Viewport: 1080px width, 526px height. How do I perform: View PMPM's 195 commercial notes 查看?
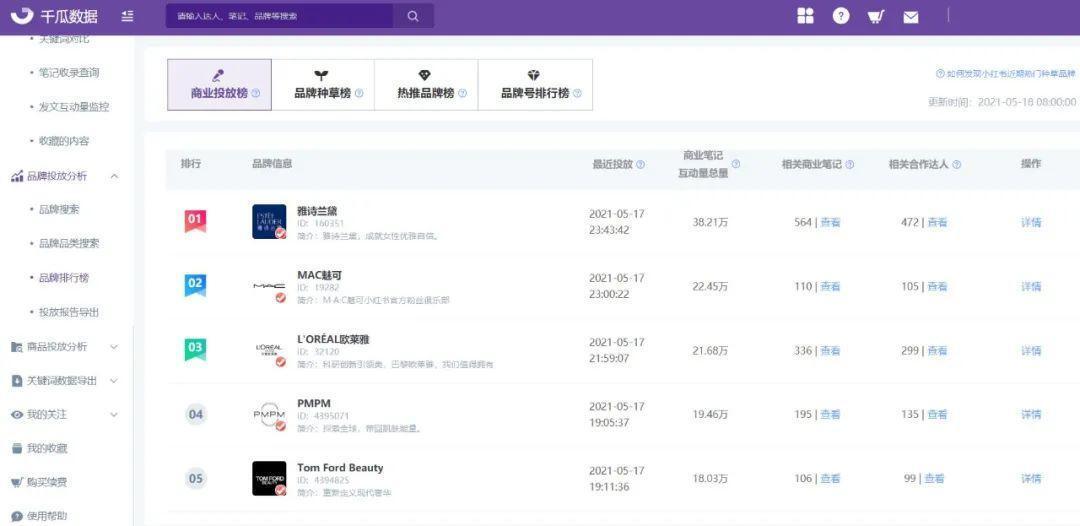[x=831, y=414]
